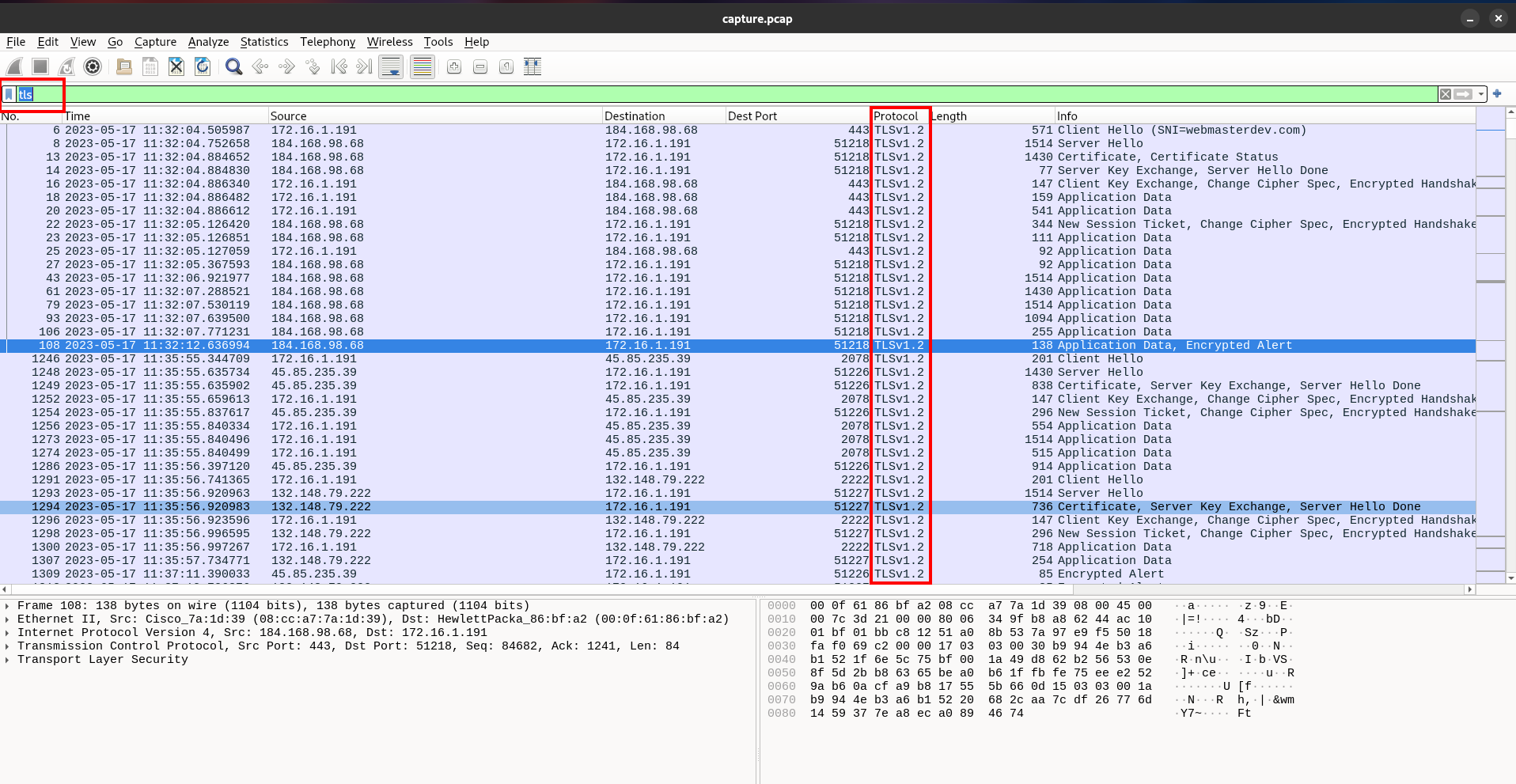Jump to the last packet
1516x784 pixels.
(365, 67)
